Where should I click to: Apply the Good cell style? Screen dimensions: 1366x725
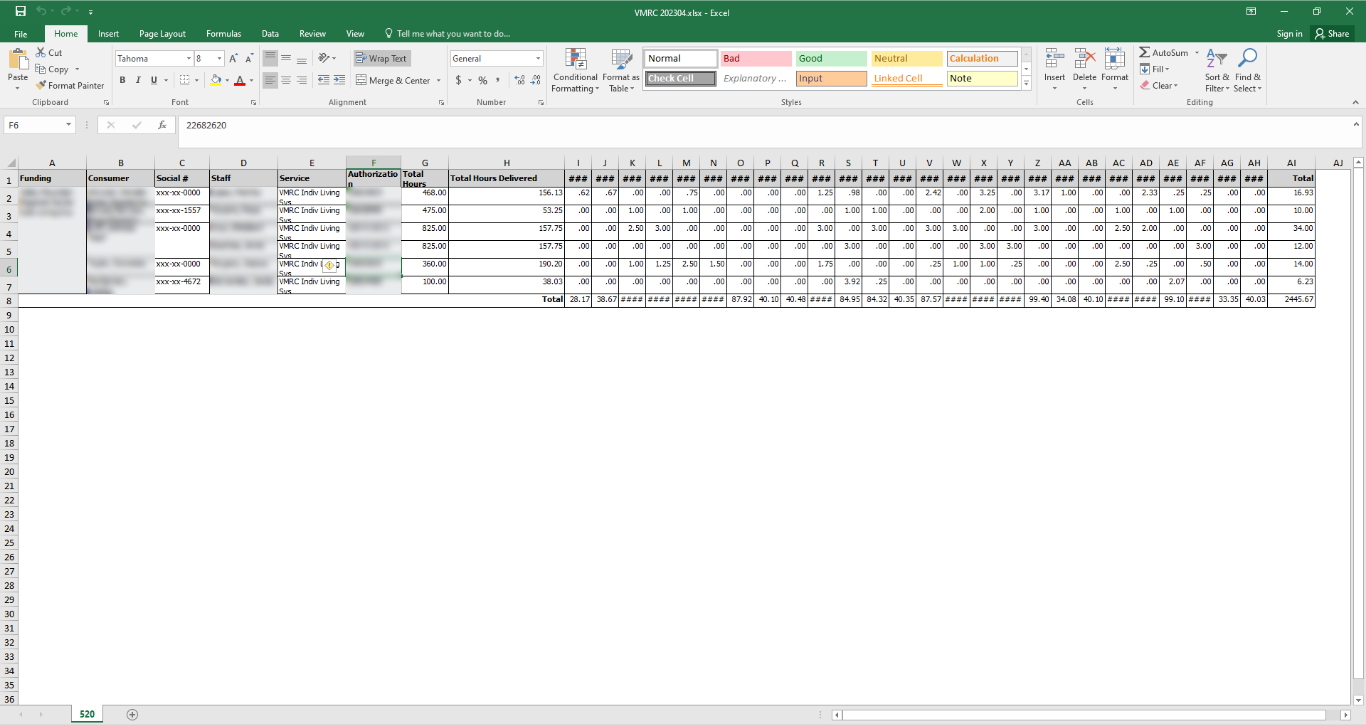[830, 58]
